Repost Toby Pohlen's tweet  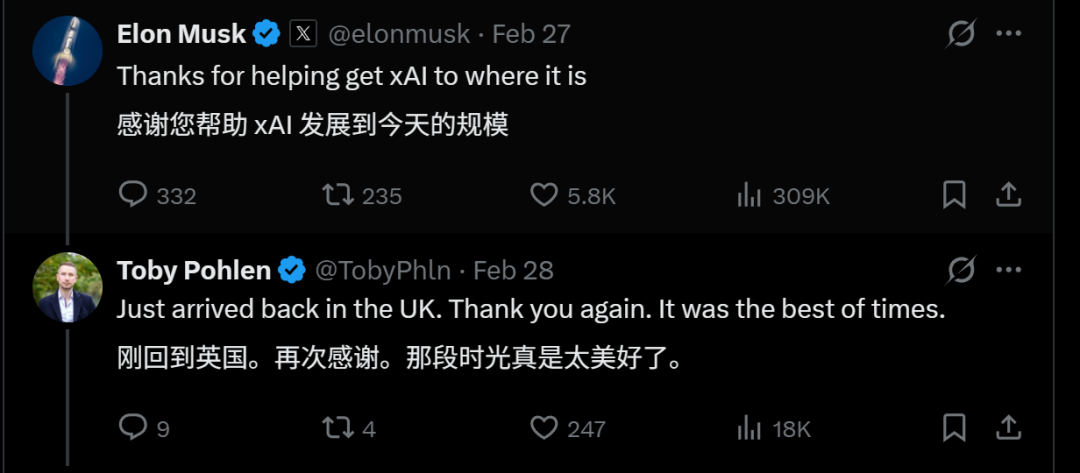[338, 428]
